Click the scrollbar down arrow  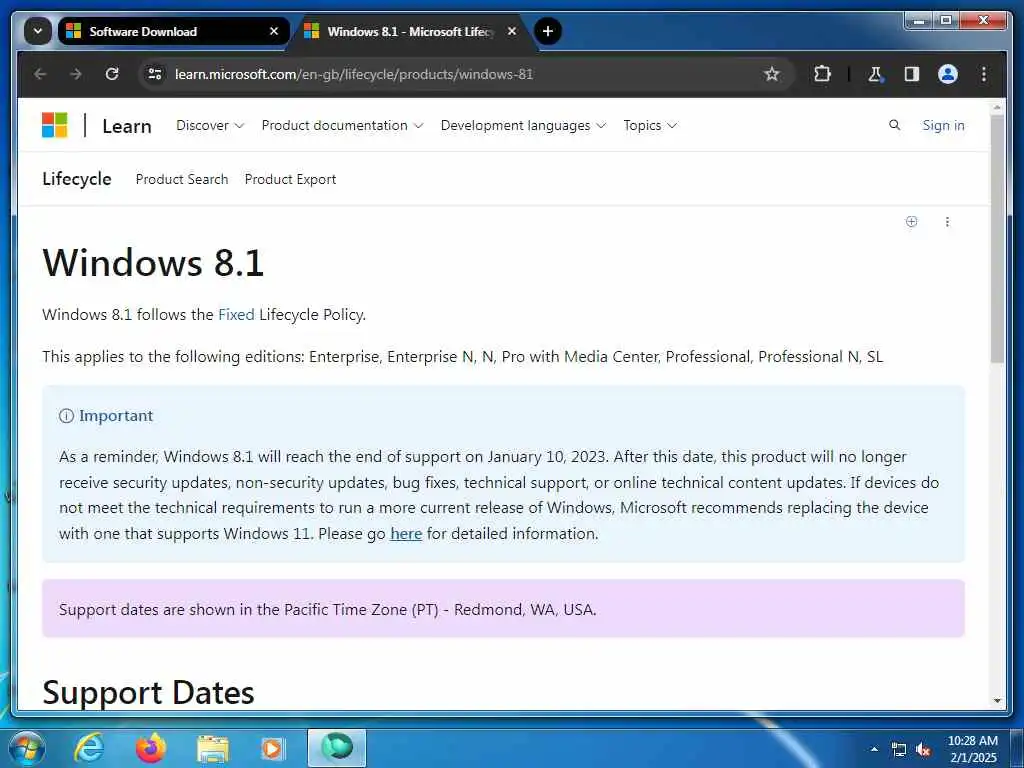tap(997, 700)
